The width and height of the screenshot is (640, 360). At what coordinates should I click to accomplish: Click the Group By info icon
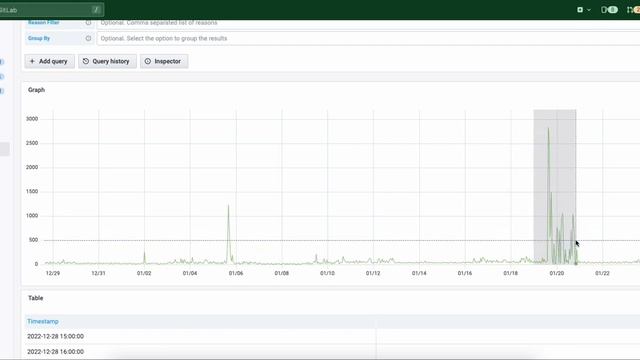pyautogui.click(x=88, y=38)
